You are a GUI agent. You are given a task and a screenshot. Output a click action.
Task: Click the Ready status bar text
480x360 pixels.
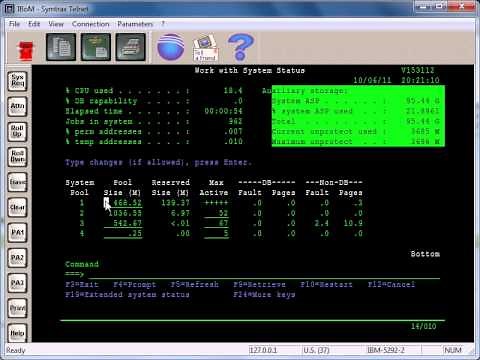16,350
